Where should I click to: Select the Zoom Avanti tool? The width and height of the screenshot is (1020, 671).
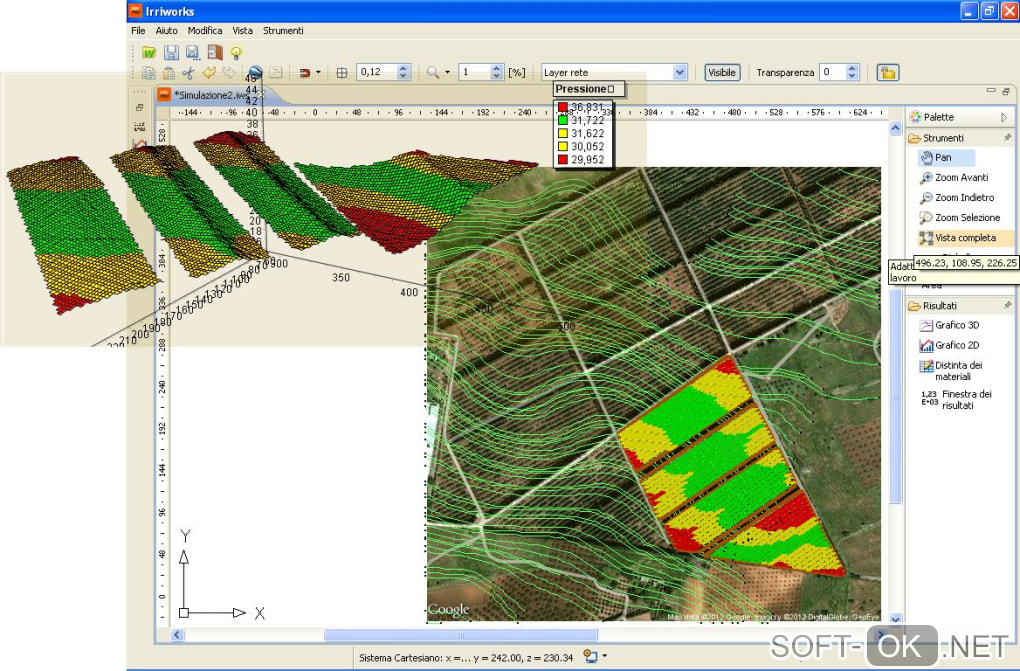pyautogui.click(x=959, y=178)
